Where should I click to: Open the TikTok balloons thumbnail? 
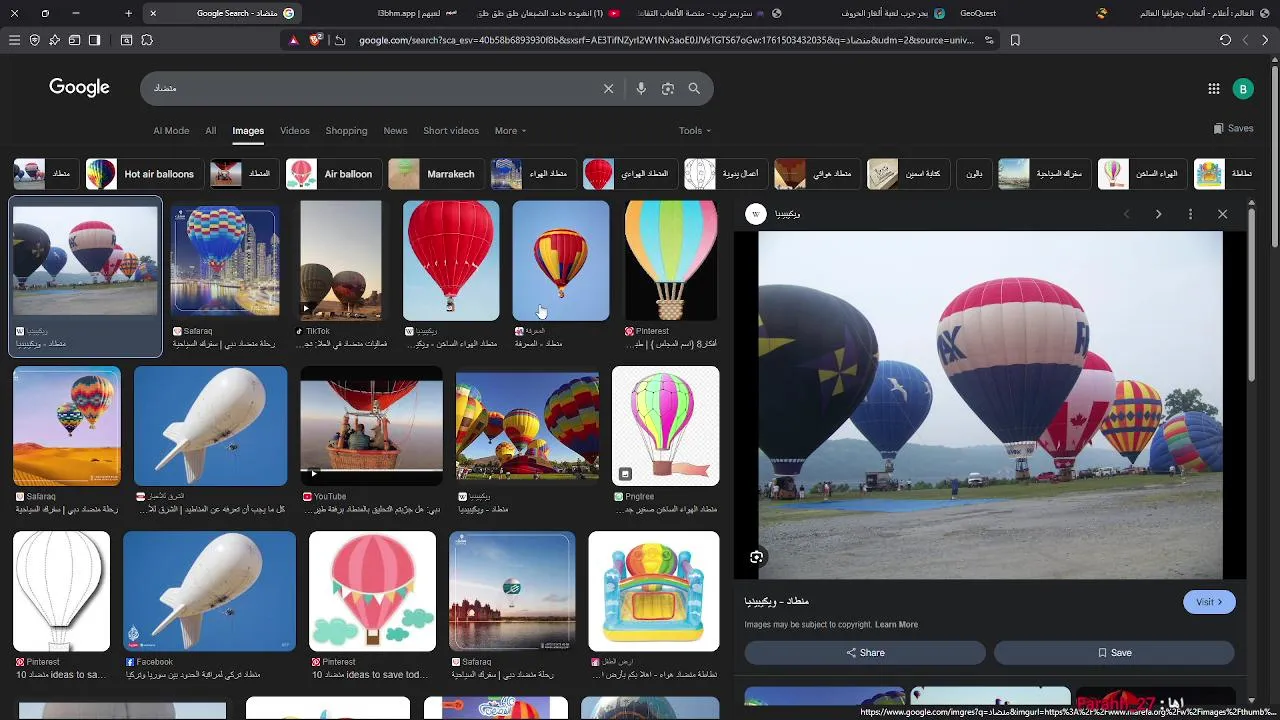coord(341,261)
